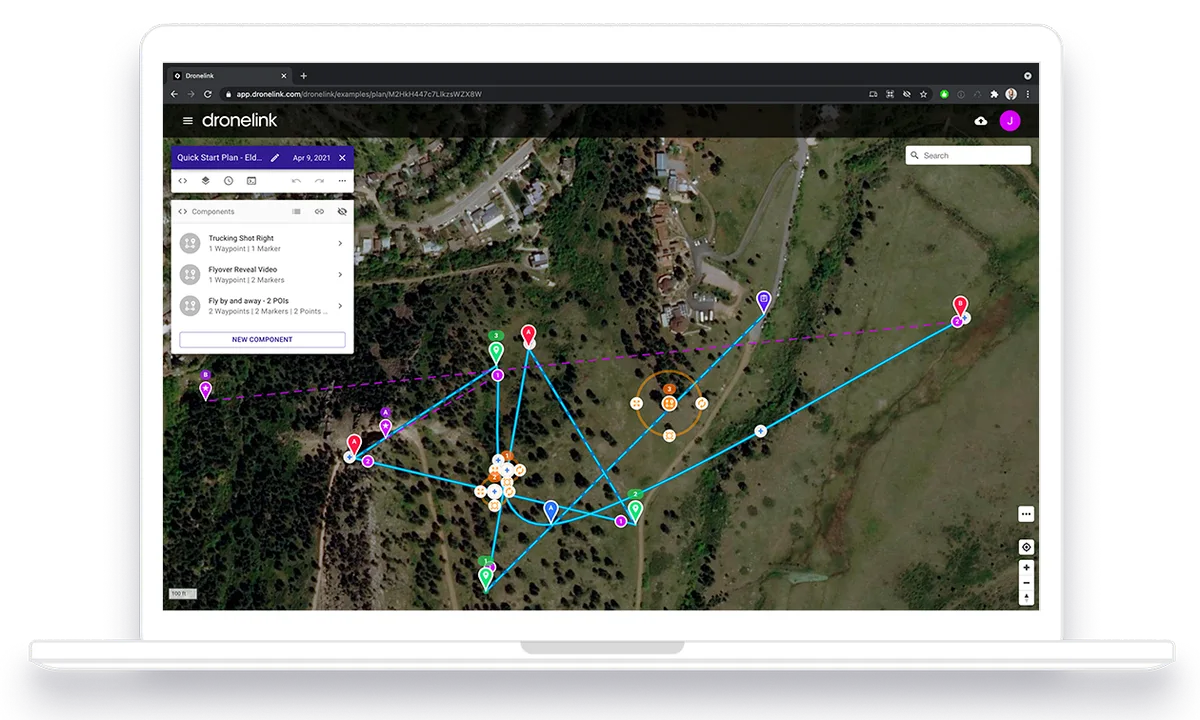Close the Quick Start Plan panel

(x=342, y=158)
